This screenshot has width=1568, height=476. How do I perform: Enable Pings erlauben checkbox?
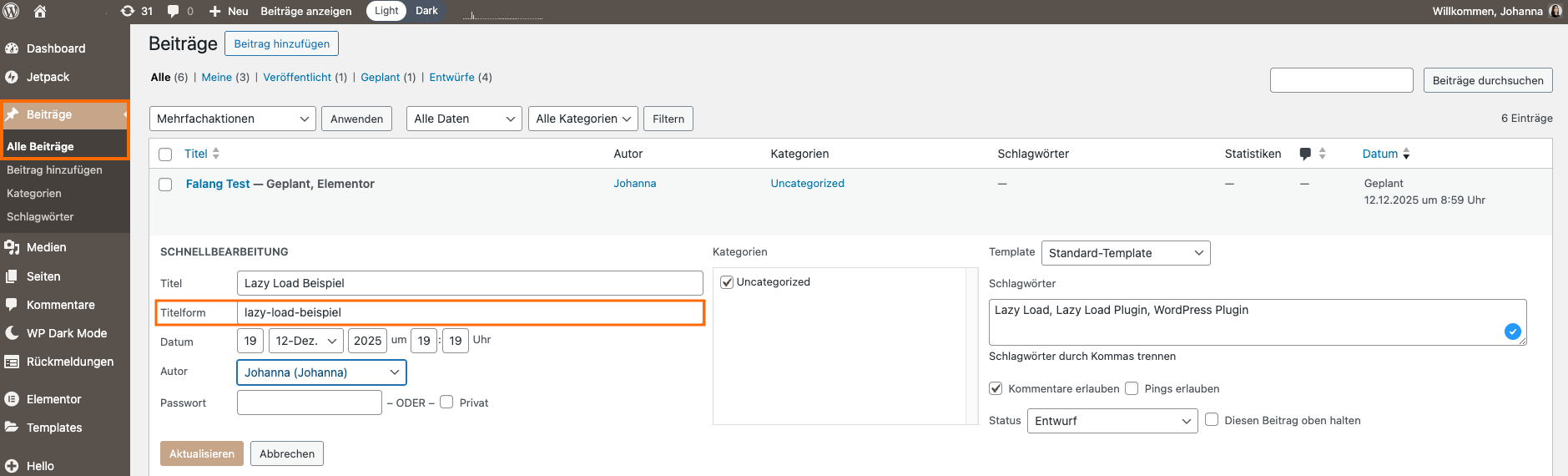click(1132, 388)
